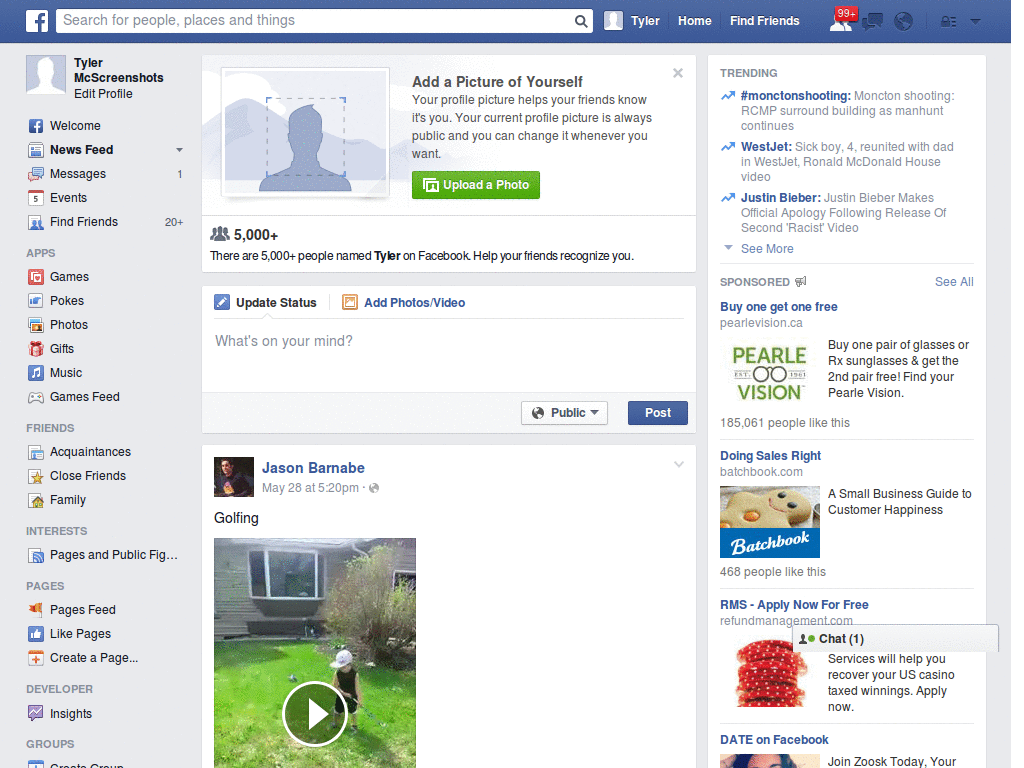Select News Feed in the sidebar

(x=82, y=150)
